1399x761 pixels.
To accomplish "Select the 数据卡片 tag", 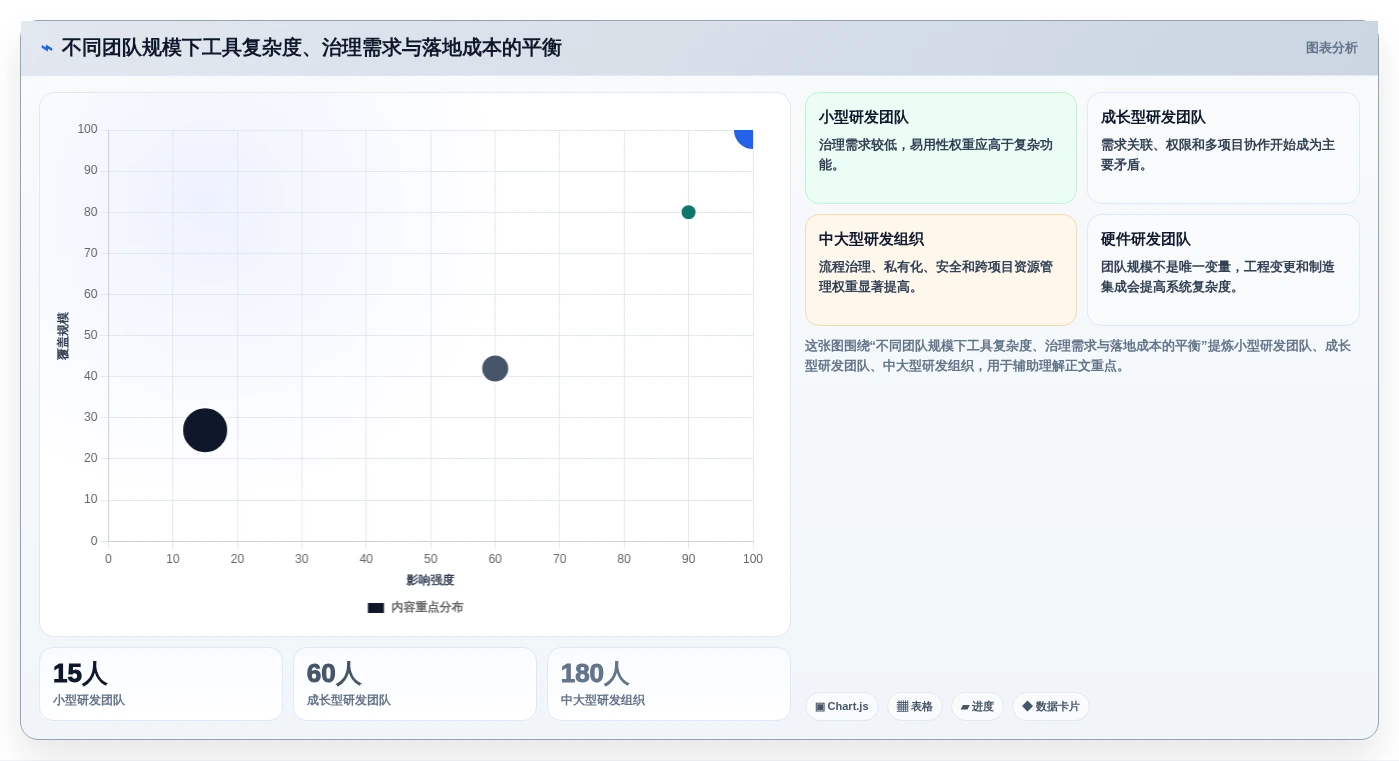I will [1051, 706].
